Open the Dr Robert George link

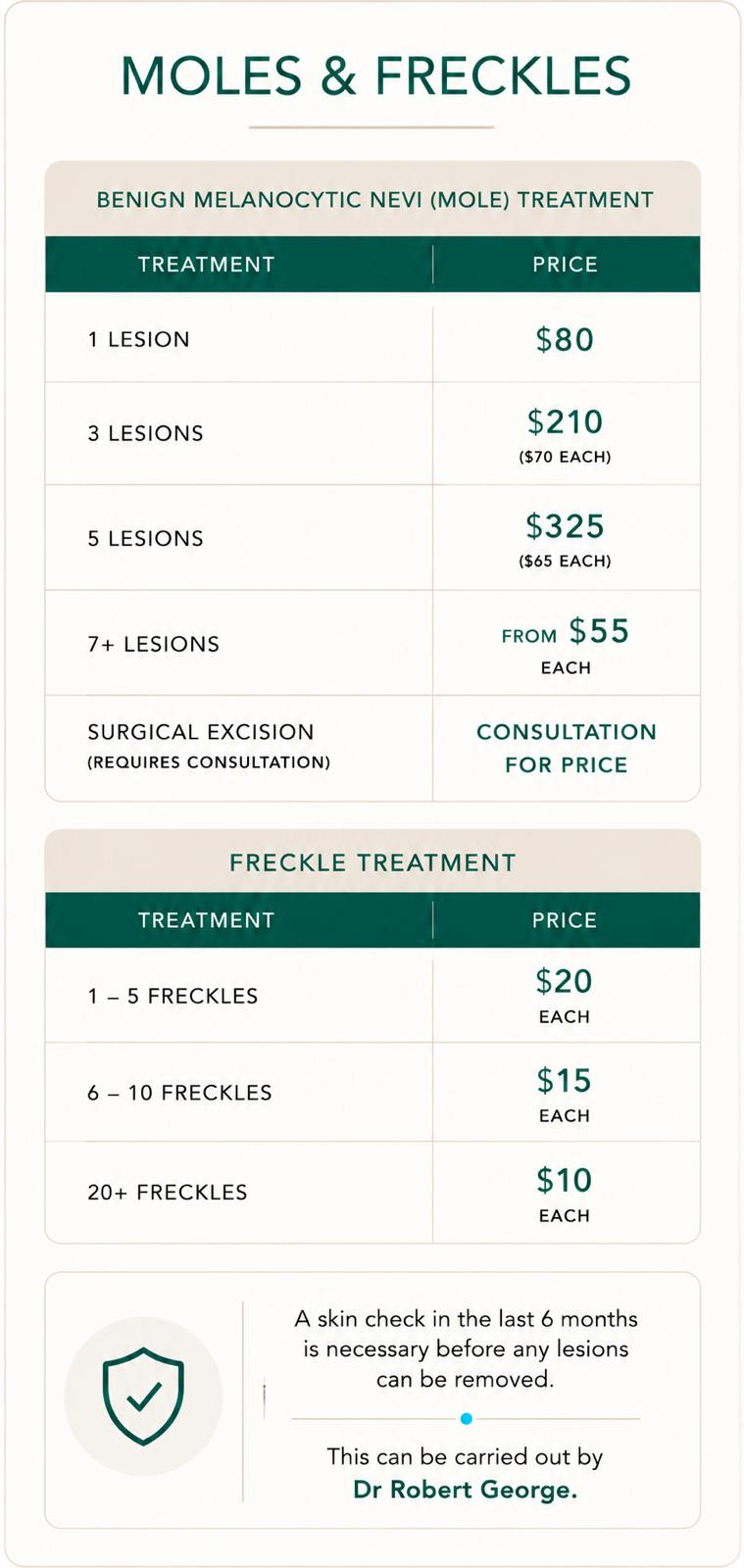[x=466, y=1490]
